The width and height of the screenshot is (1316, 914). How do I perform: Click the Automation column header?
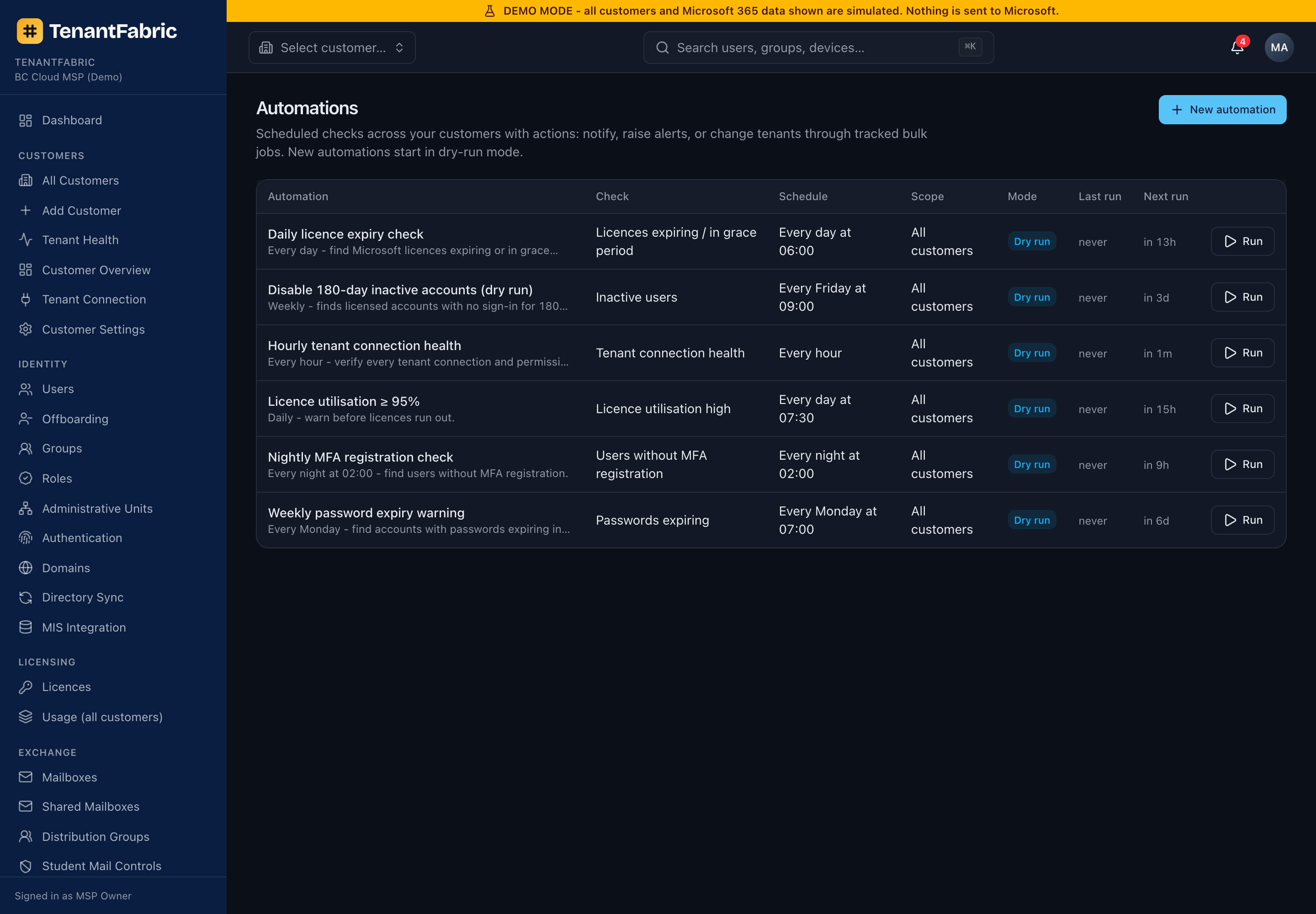[x=298, y=197]
